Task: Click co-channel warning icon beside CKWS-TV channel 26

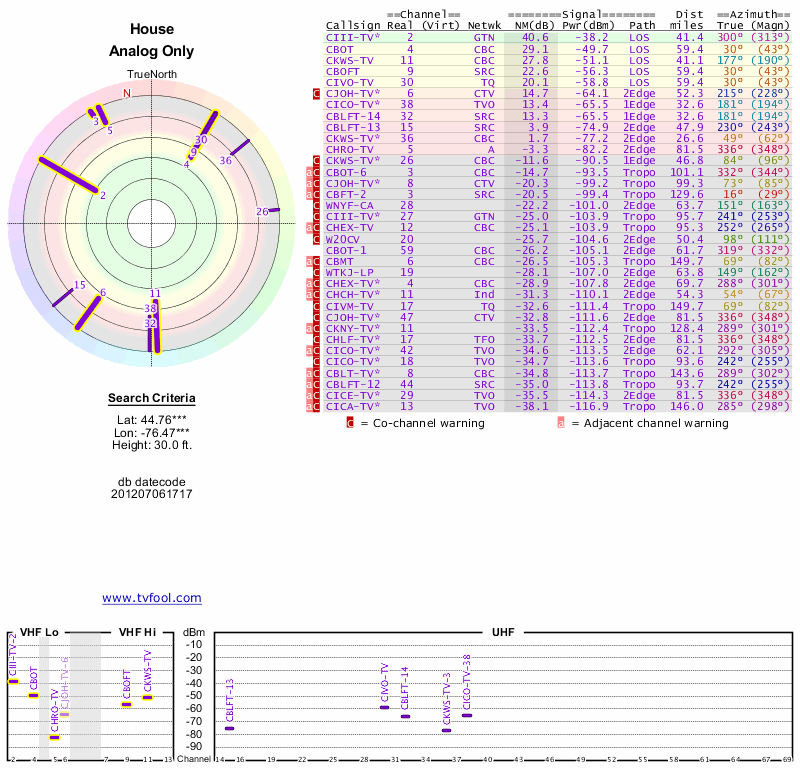Action: coord(316,160)
